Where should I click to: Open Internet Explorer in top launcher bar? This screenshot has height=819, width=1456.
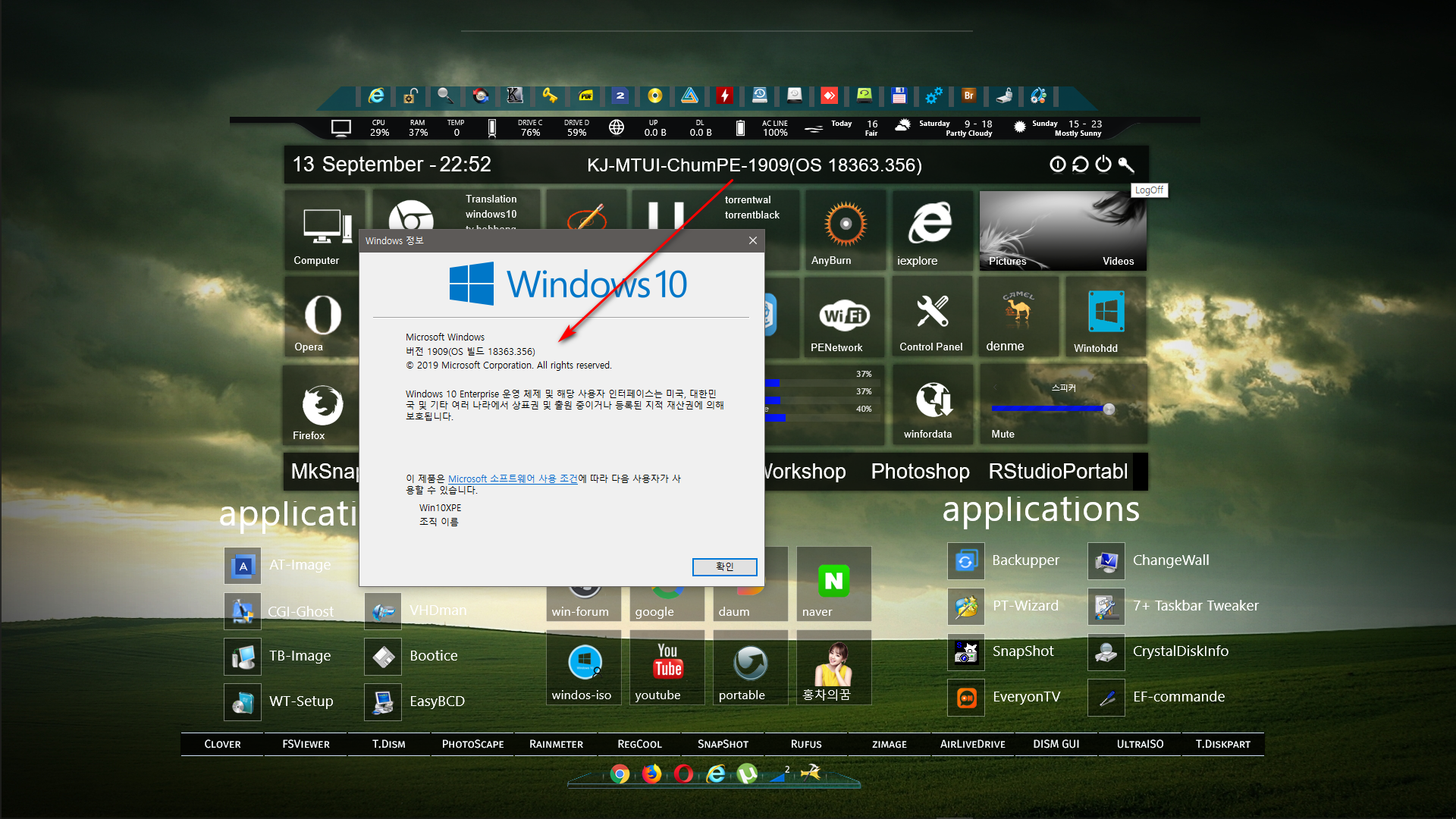(376, 96)
